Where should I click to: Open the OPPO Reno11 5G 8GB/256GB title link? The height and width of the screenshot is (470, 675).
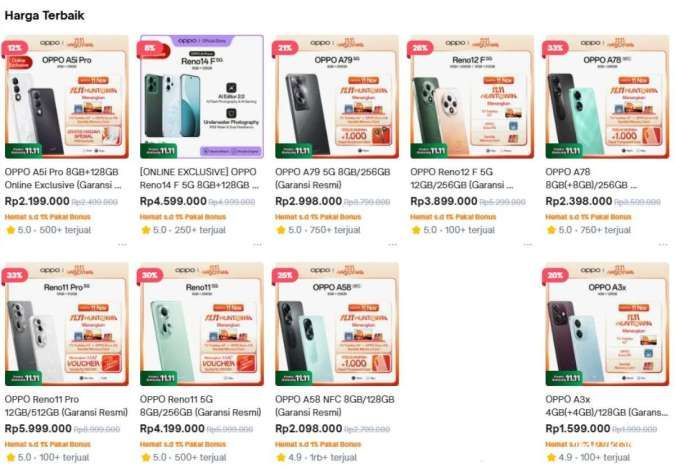tap(200, 405)
